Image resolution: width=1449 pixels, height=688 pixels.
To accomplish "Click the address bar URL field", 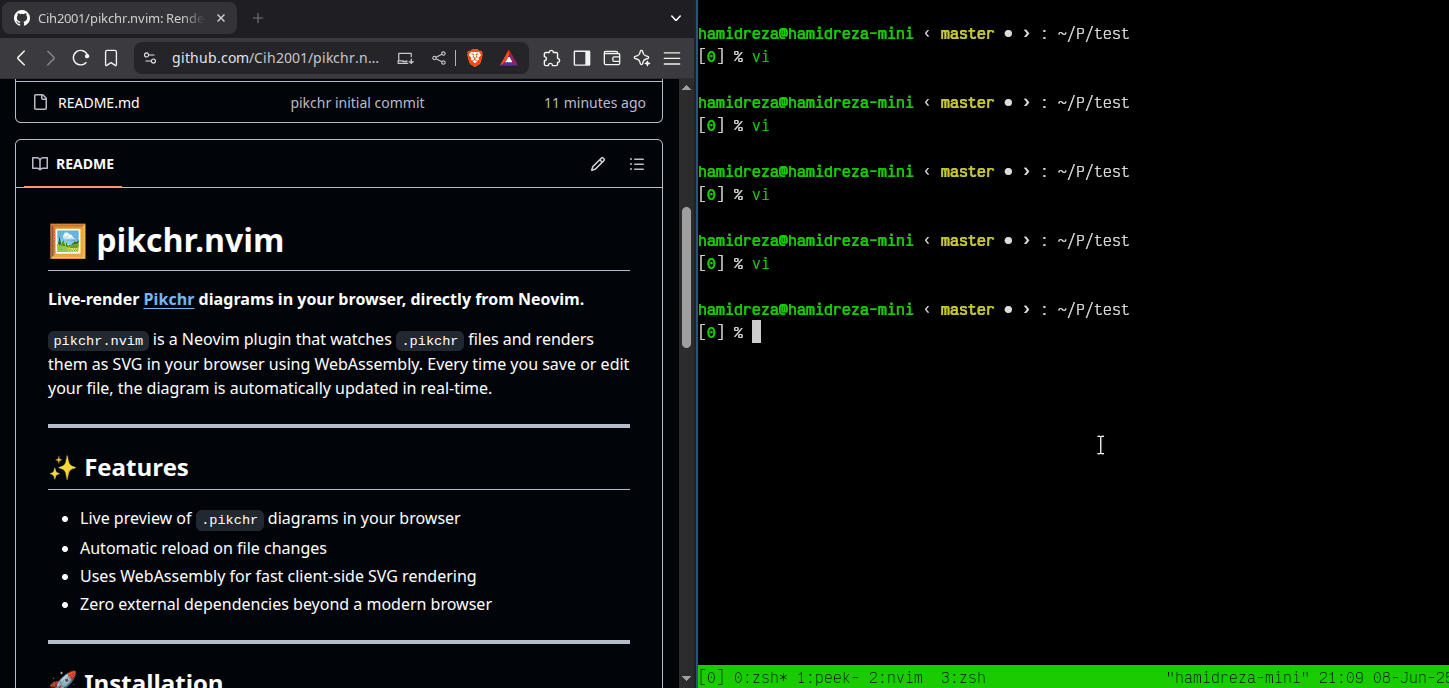I will [x=276, y=58].
